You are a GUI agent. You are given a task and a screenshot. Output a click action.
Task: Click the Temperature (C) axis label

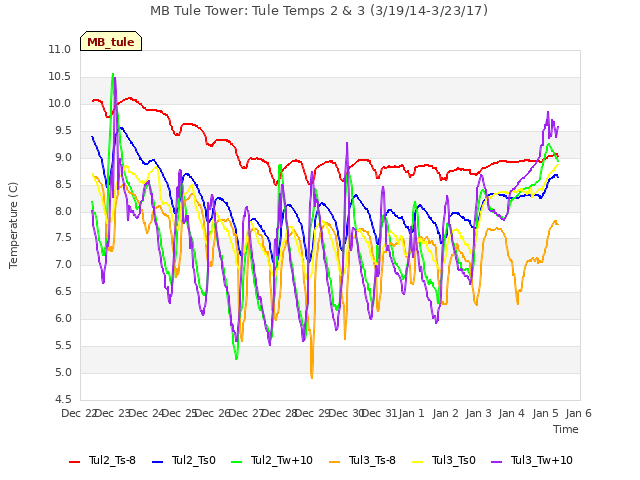pos(13,225)
